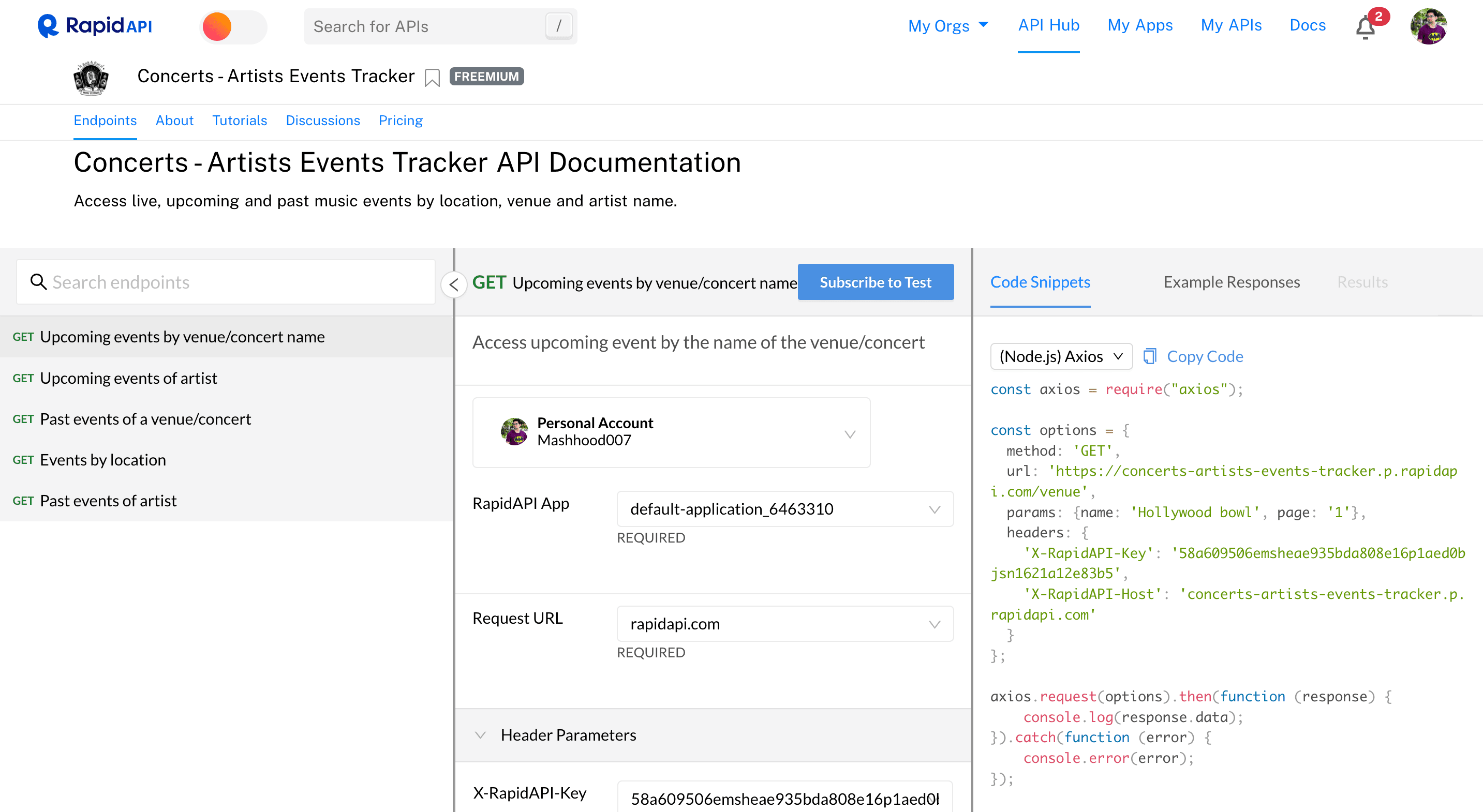Open My Apps

[x=1140, y=25]
